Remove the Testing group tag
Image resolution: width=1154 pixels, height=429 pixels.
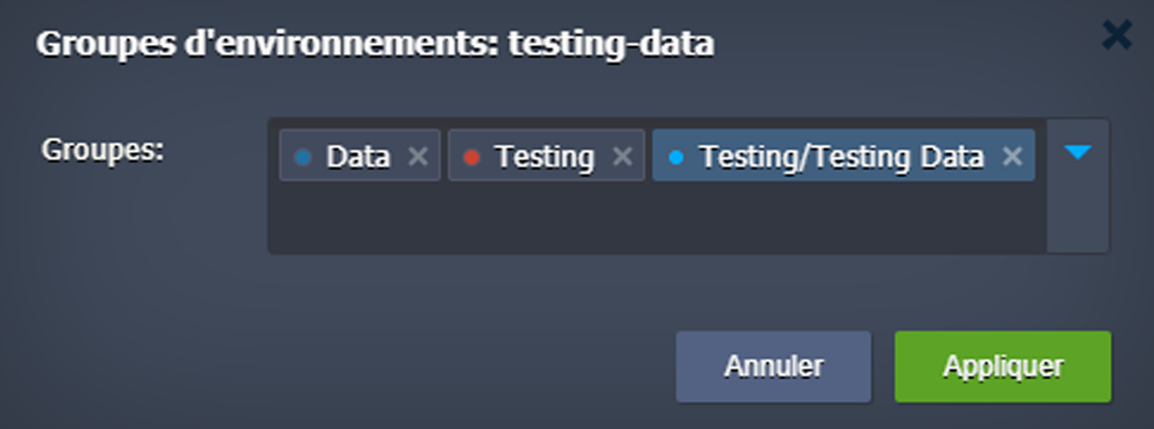[623, 156]
